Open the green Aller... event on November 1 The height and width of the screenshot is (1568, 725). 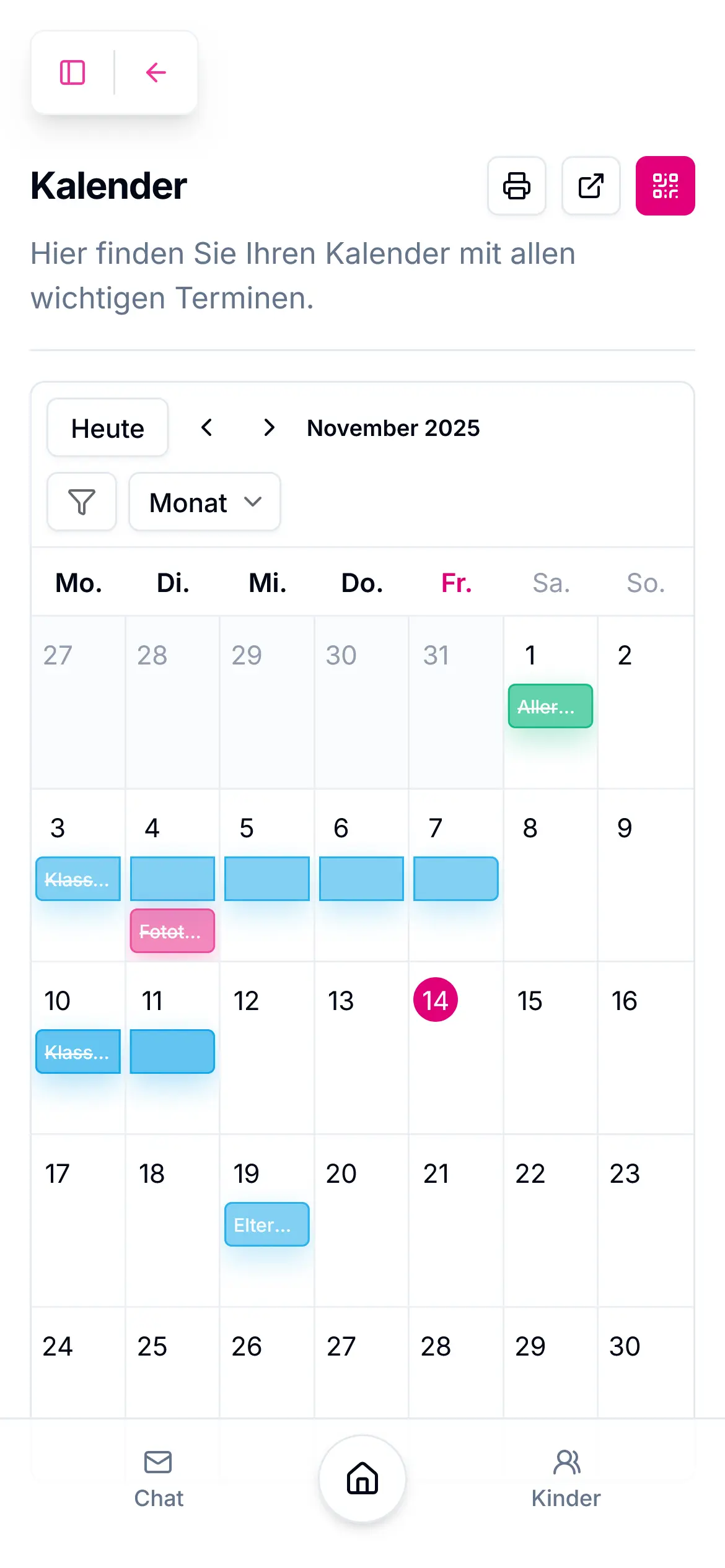coord(550,706)
